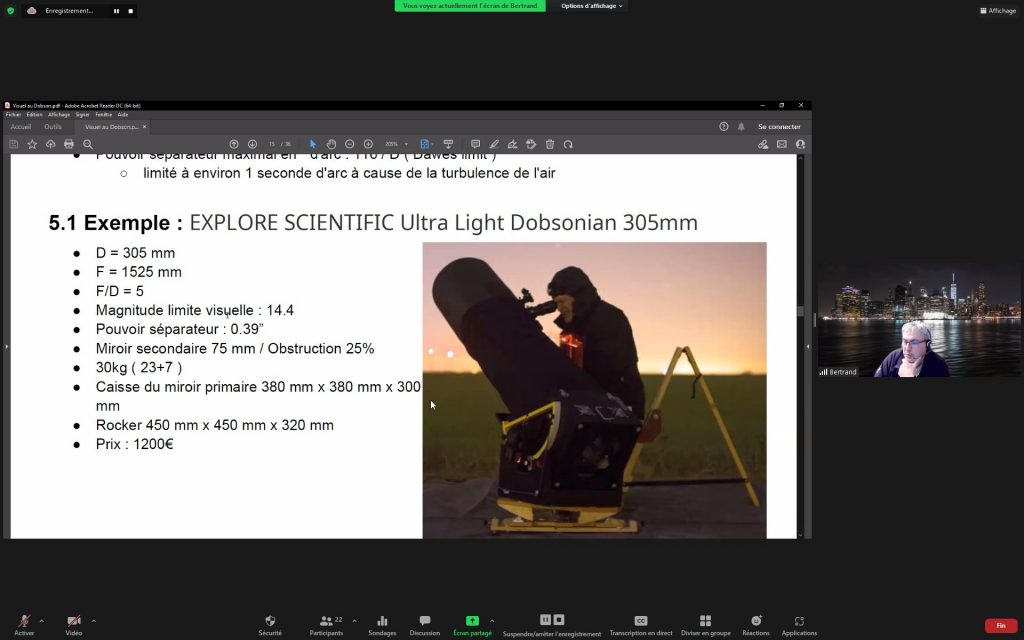The height and width of the screenshot is (640, 1024).
Task: Open the Edition menu in Acrobat
Action: point(34,115)
